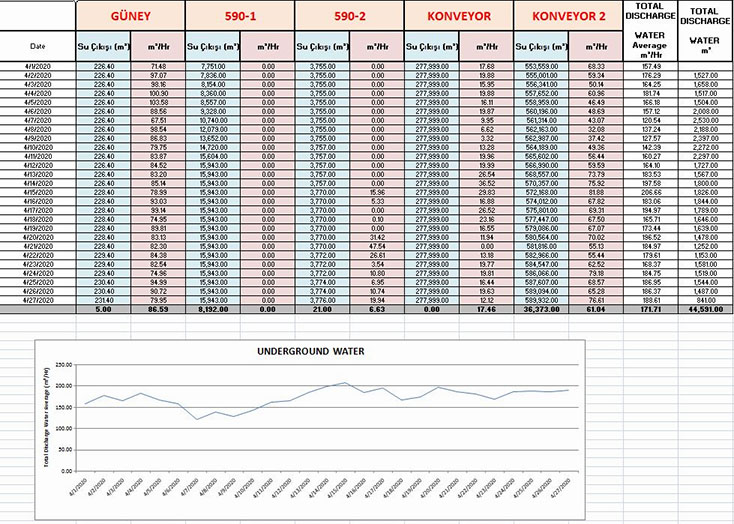Select KONVEYOR 2 m³/Hr value 76.61
Image resolution: width=734 pixels, height=524 pixels.
pos(596,300)
